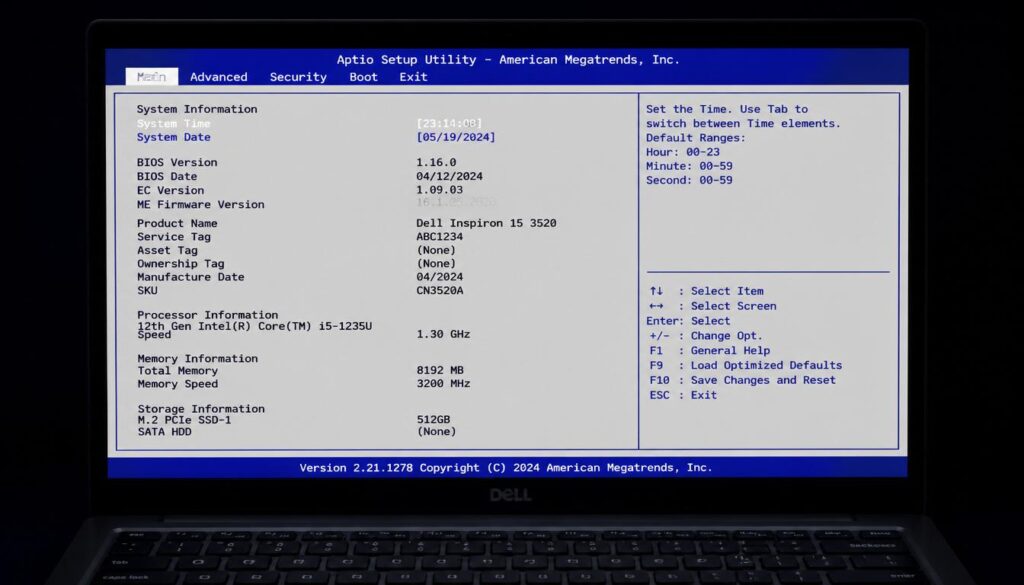Click the EC Version value 1.09.03
1024x585 pixels.
(440, 190)
